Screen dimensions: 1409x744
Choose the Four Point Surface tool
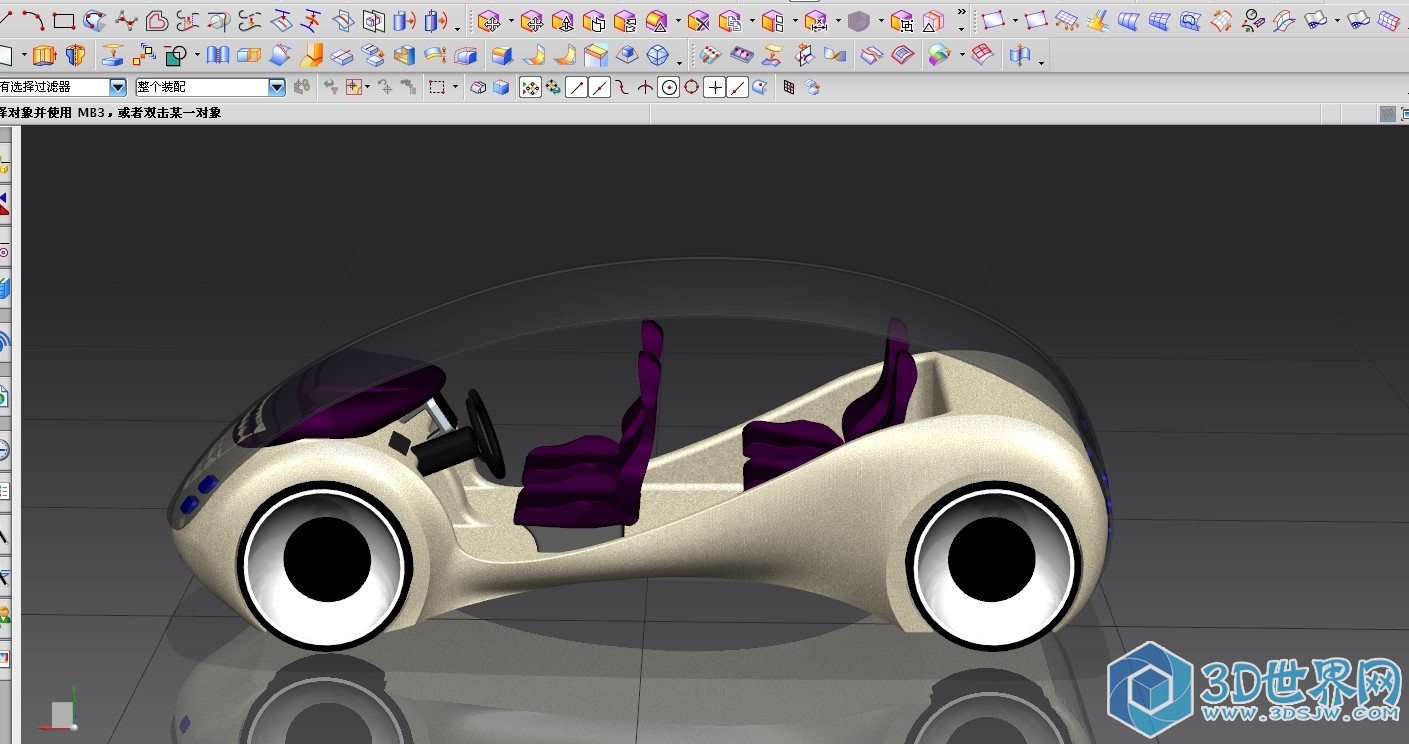993,20
